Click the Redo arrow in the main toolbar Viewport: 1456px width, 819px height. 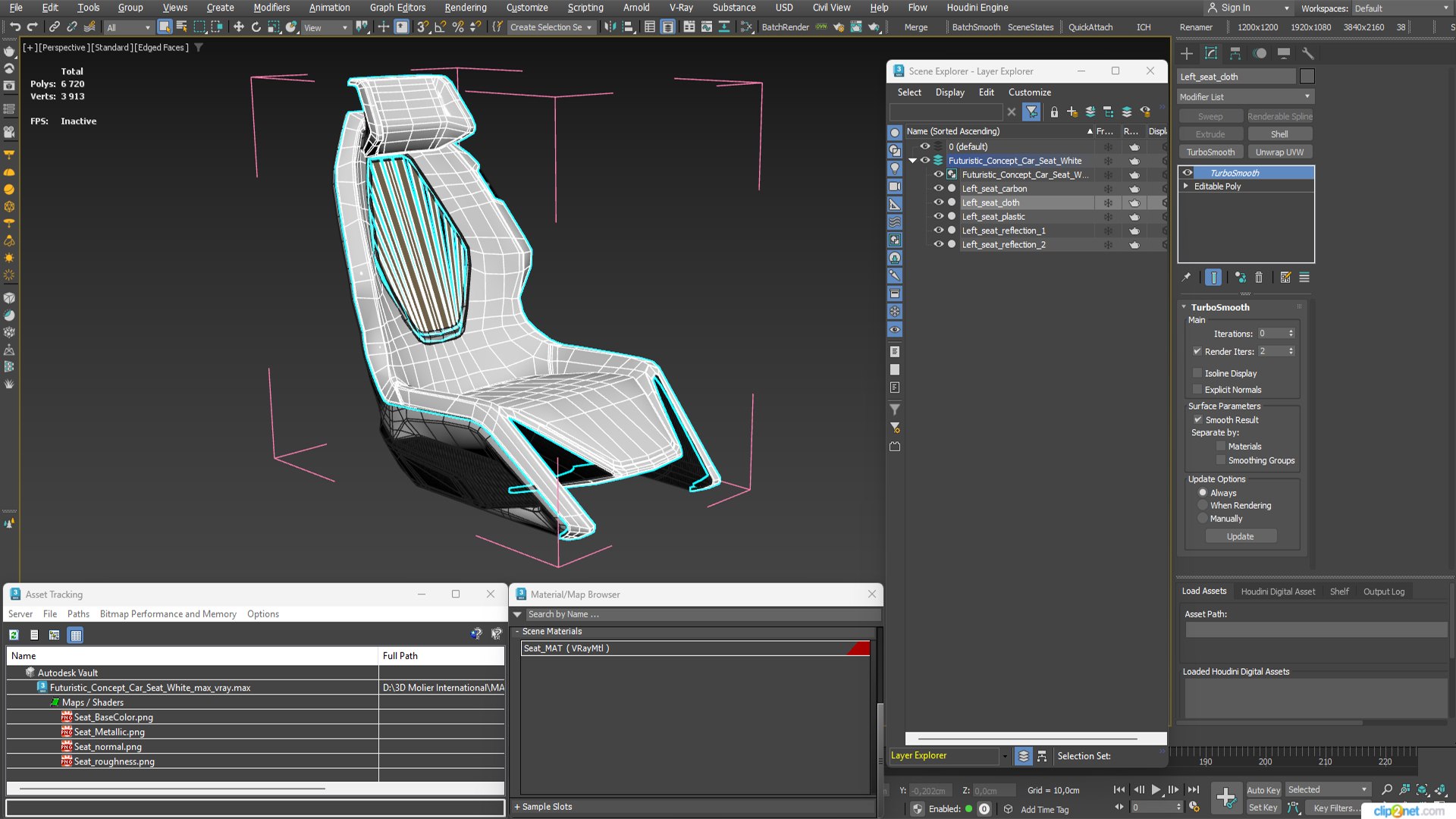click(x=32, y=27)
